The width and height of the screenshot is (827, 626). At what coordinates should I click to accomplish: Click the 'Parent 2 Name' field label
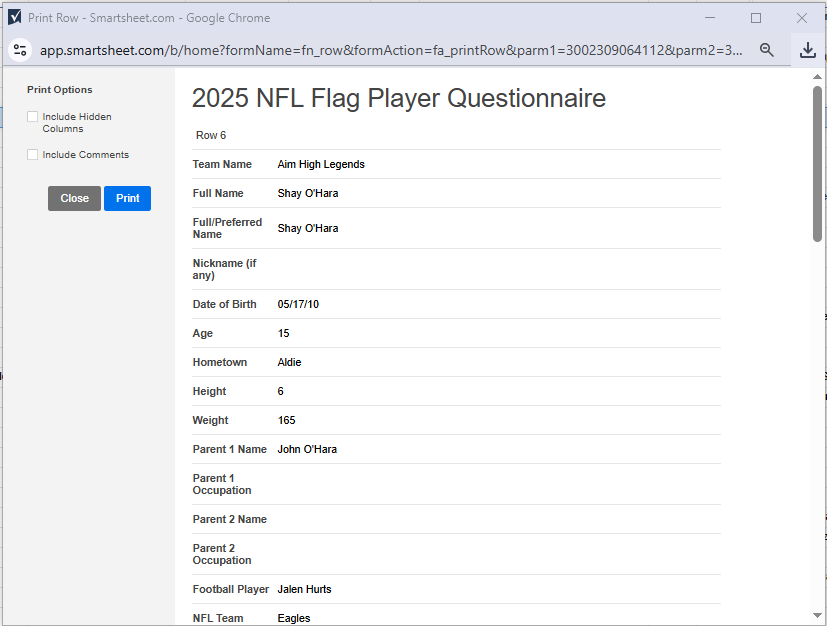pyautogui.click(x=229, y=519)
